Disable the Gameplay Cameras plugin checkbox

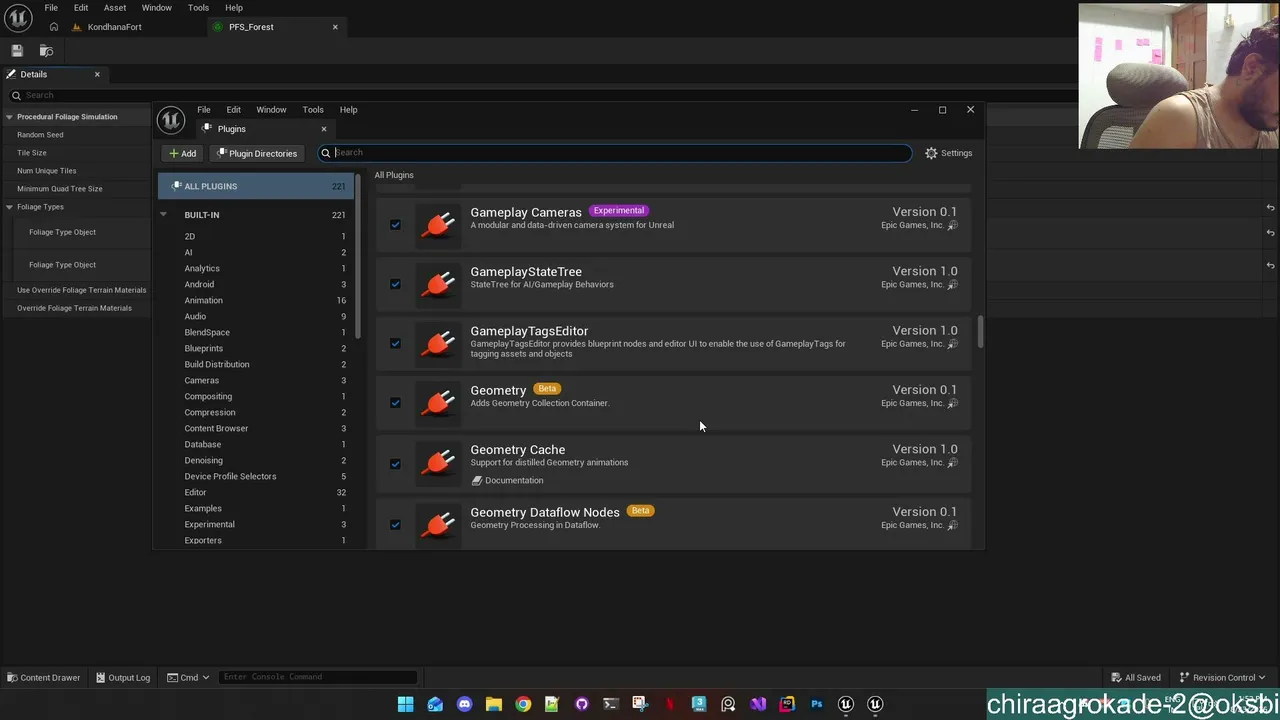(395, 225)
